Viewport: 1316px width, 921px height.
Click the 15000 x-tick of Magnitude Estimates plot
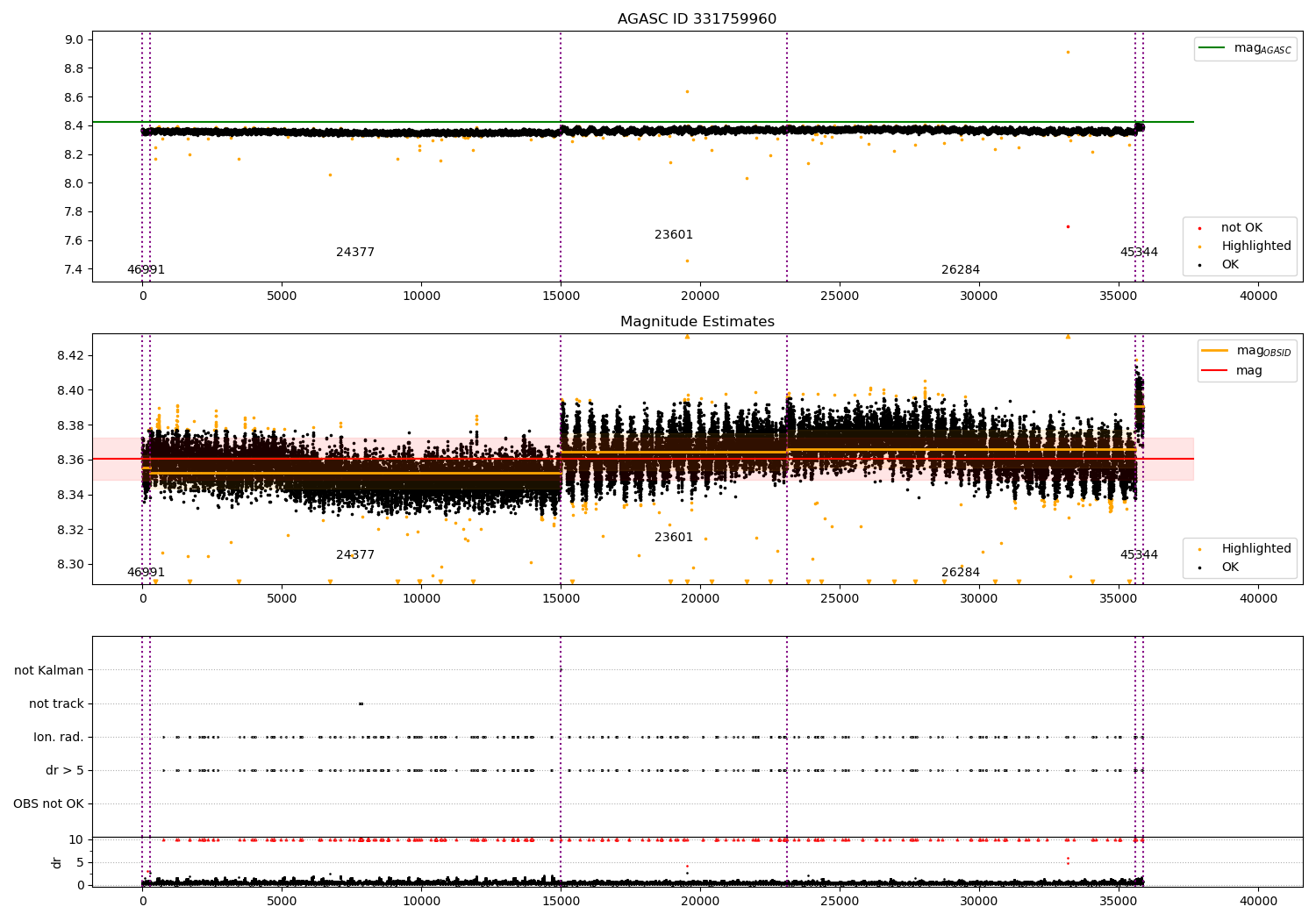point(561,599)
